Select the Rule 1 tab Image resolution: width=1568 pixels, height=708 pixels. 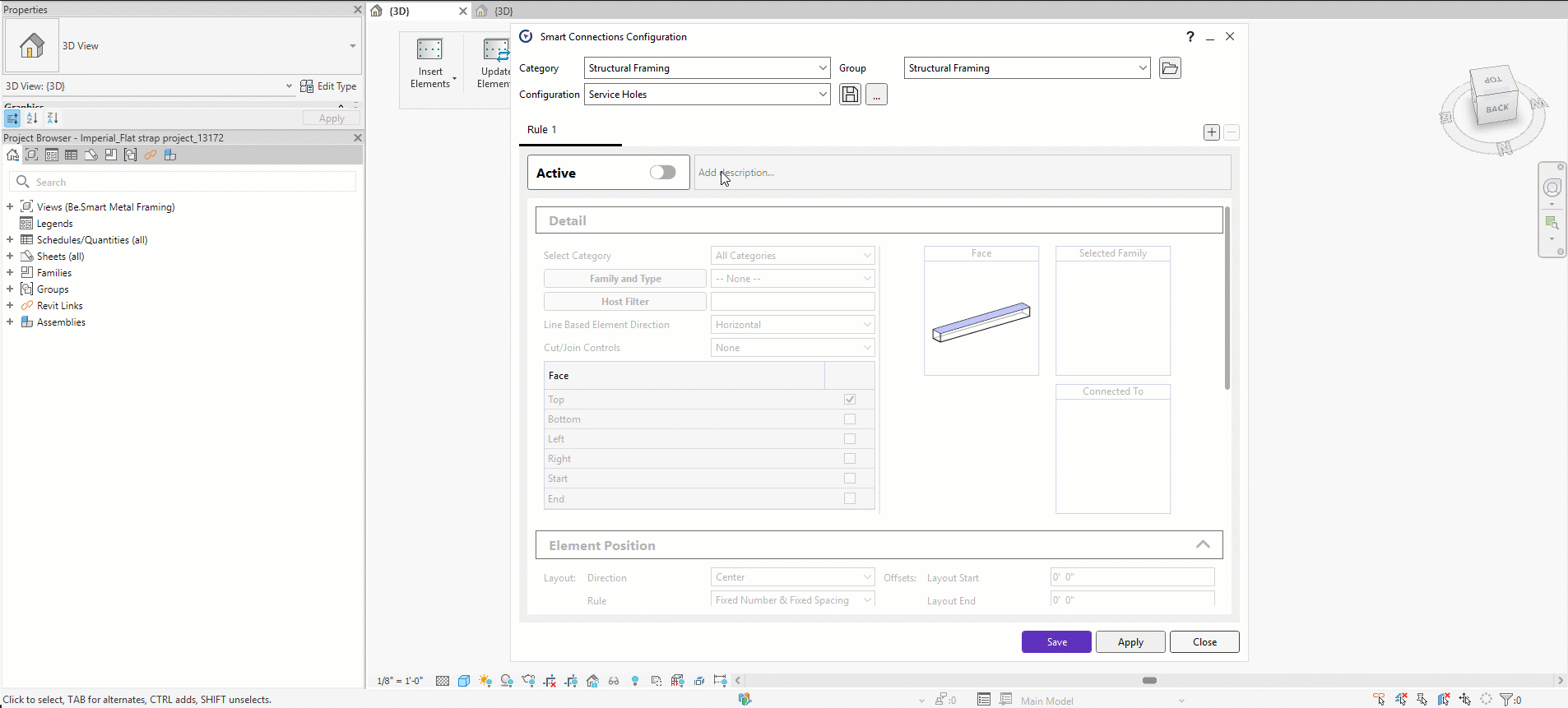point(542,130)
